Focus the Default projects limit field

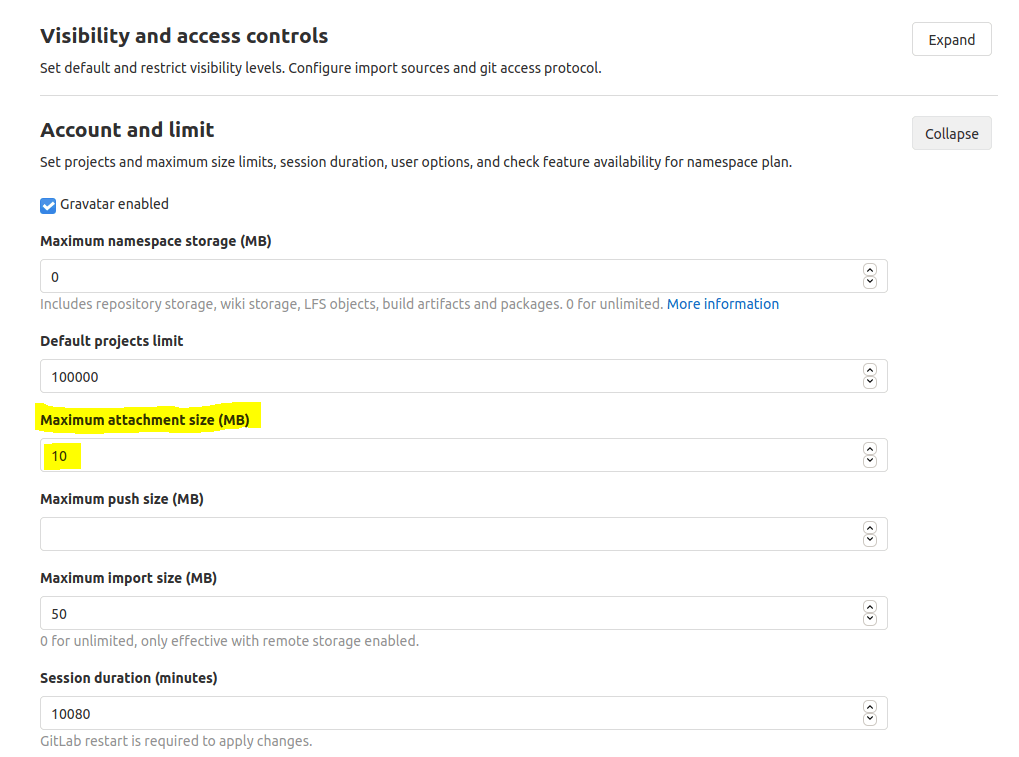click(450, 377)
